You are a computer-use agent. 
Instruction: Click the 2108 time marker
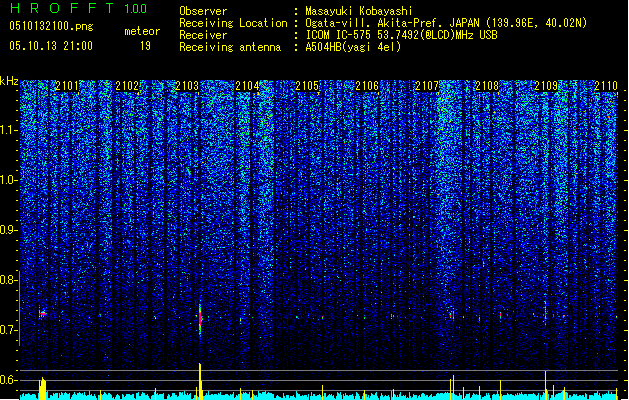coord(487,86)
